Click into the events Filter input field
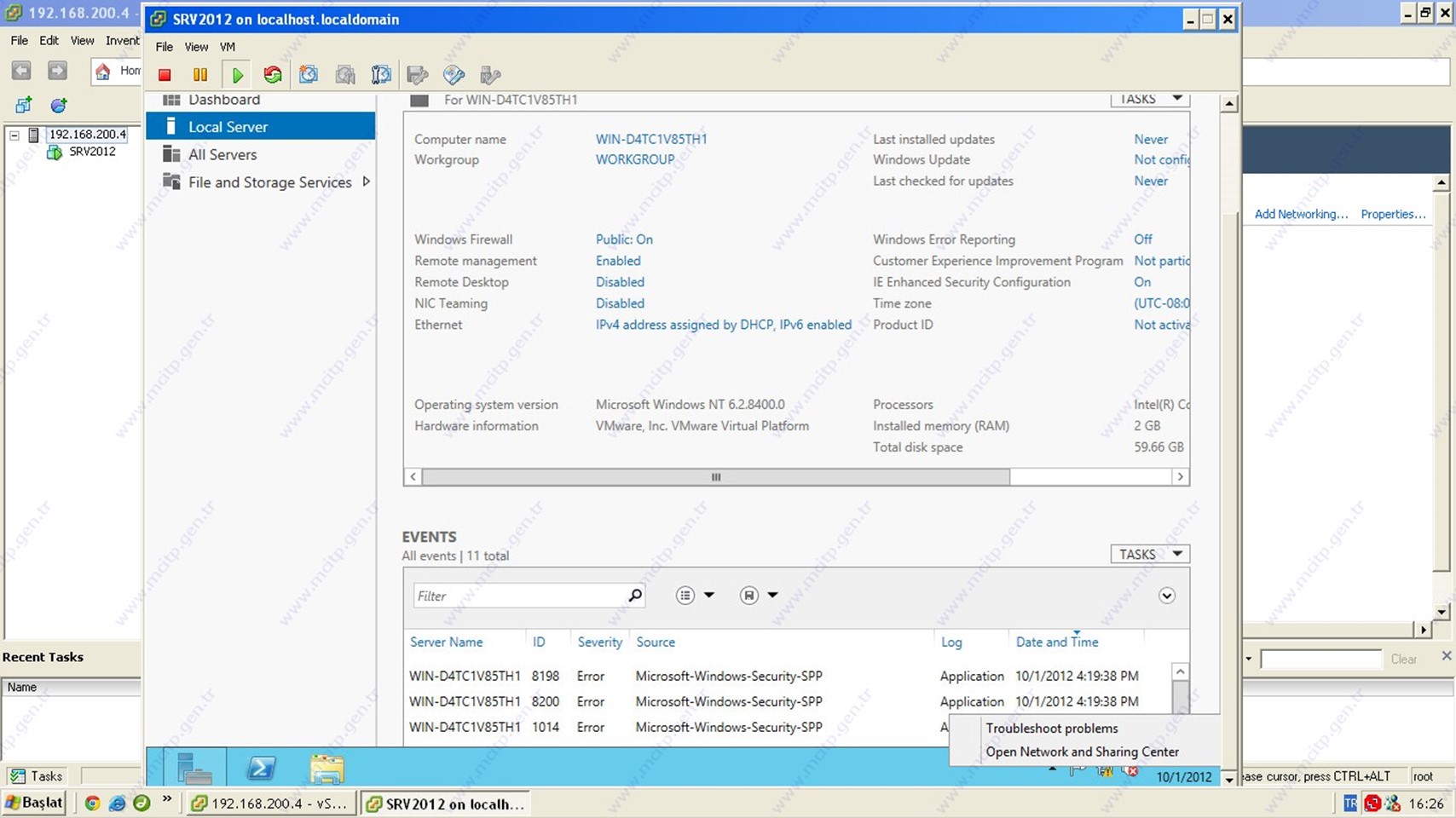The image size is (1456, 818). click(520, 596)
